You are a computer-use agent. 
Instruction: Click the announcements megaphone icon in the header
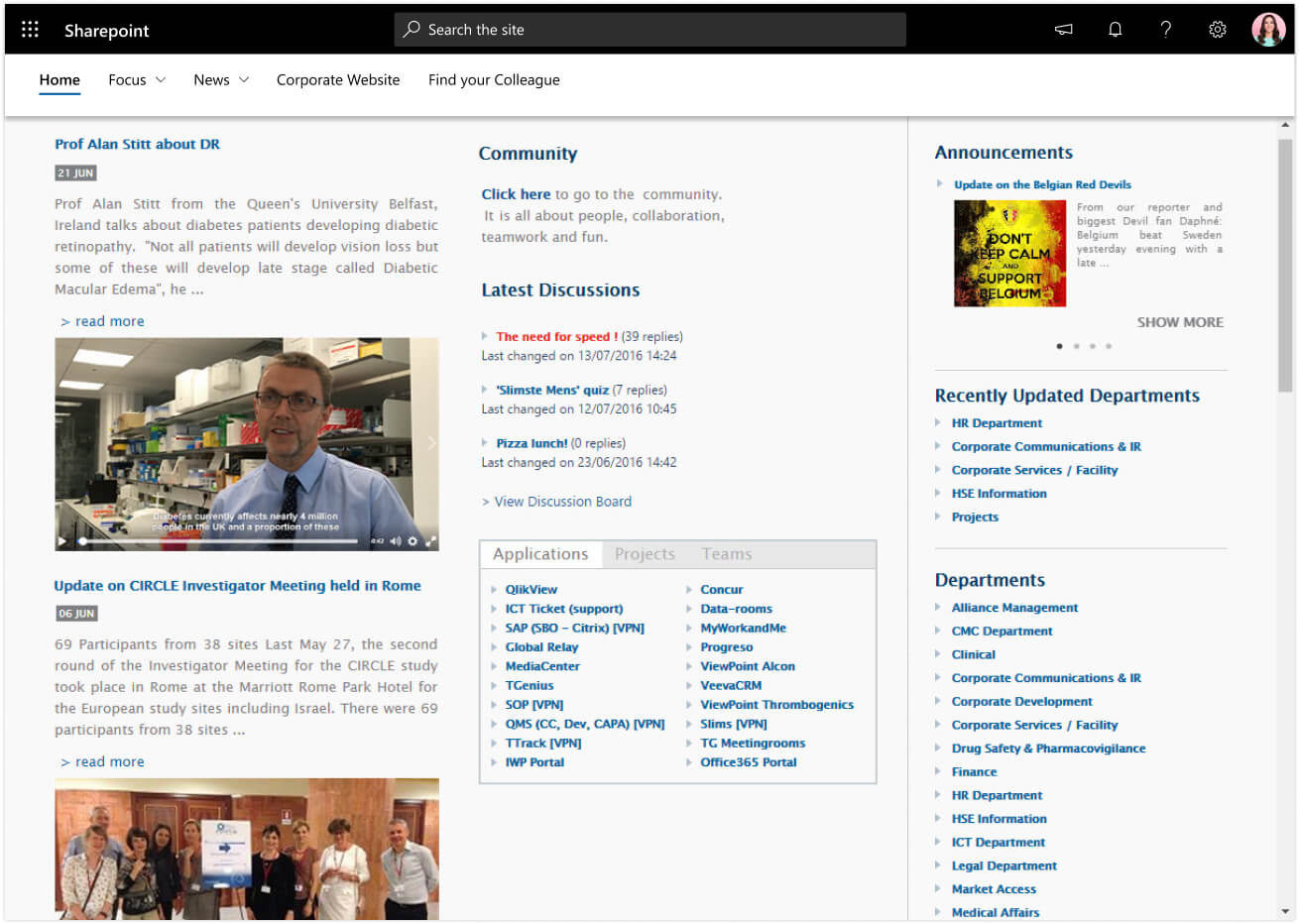tap(1063, 30)
